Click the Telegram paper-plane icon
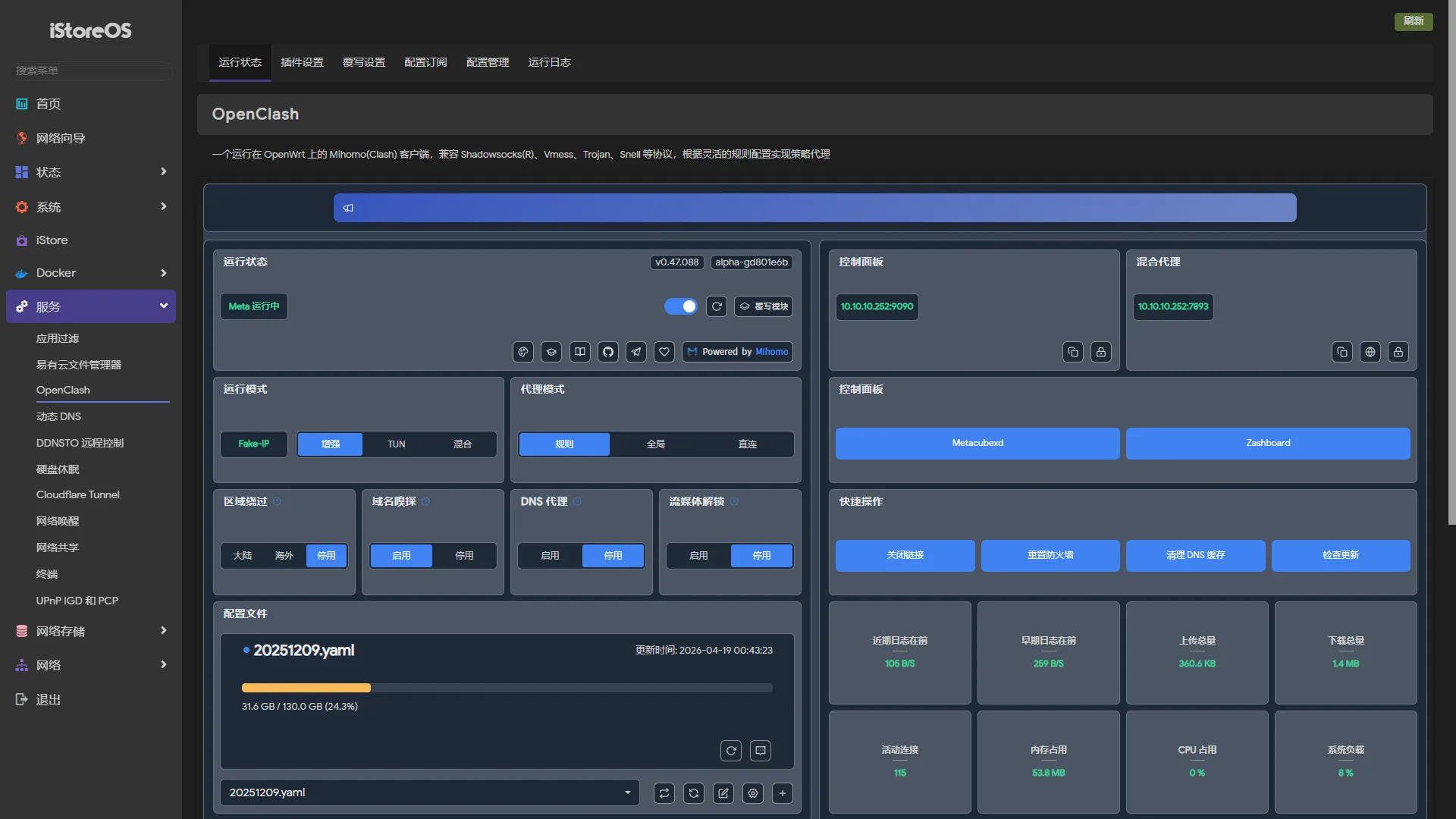 click(636, 352)
